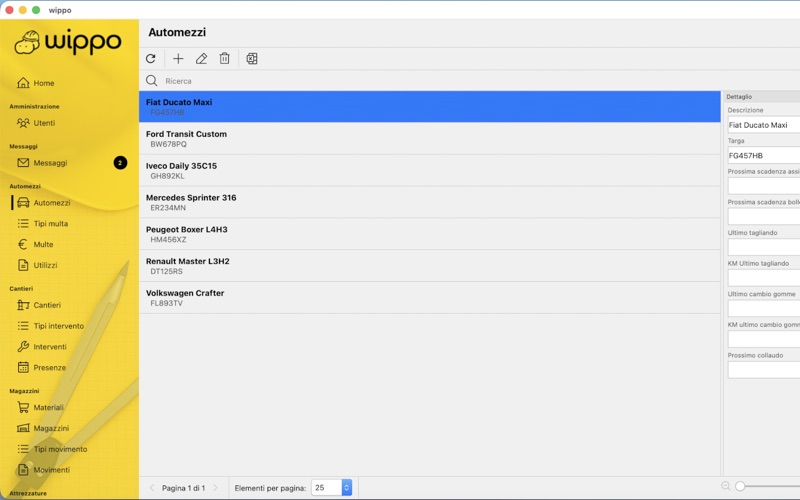Go to previous page arrow
Image resolution: width=800 pixels, height=500 pixels.
pyautogui.click(x=152, y=488)
